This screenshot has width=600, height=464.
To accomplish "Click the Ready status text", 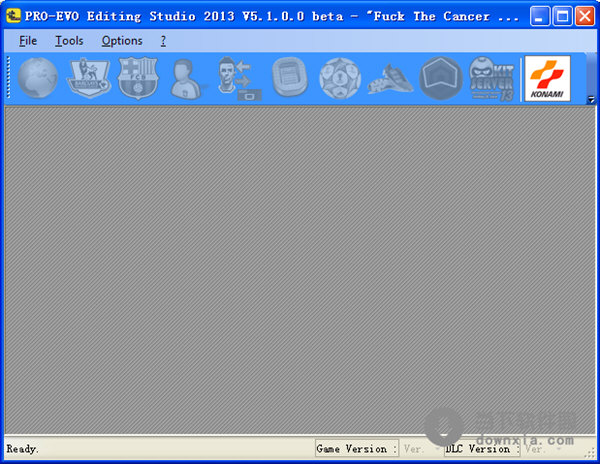I will coord(22,449).
